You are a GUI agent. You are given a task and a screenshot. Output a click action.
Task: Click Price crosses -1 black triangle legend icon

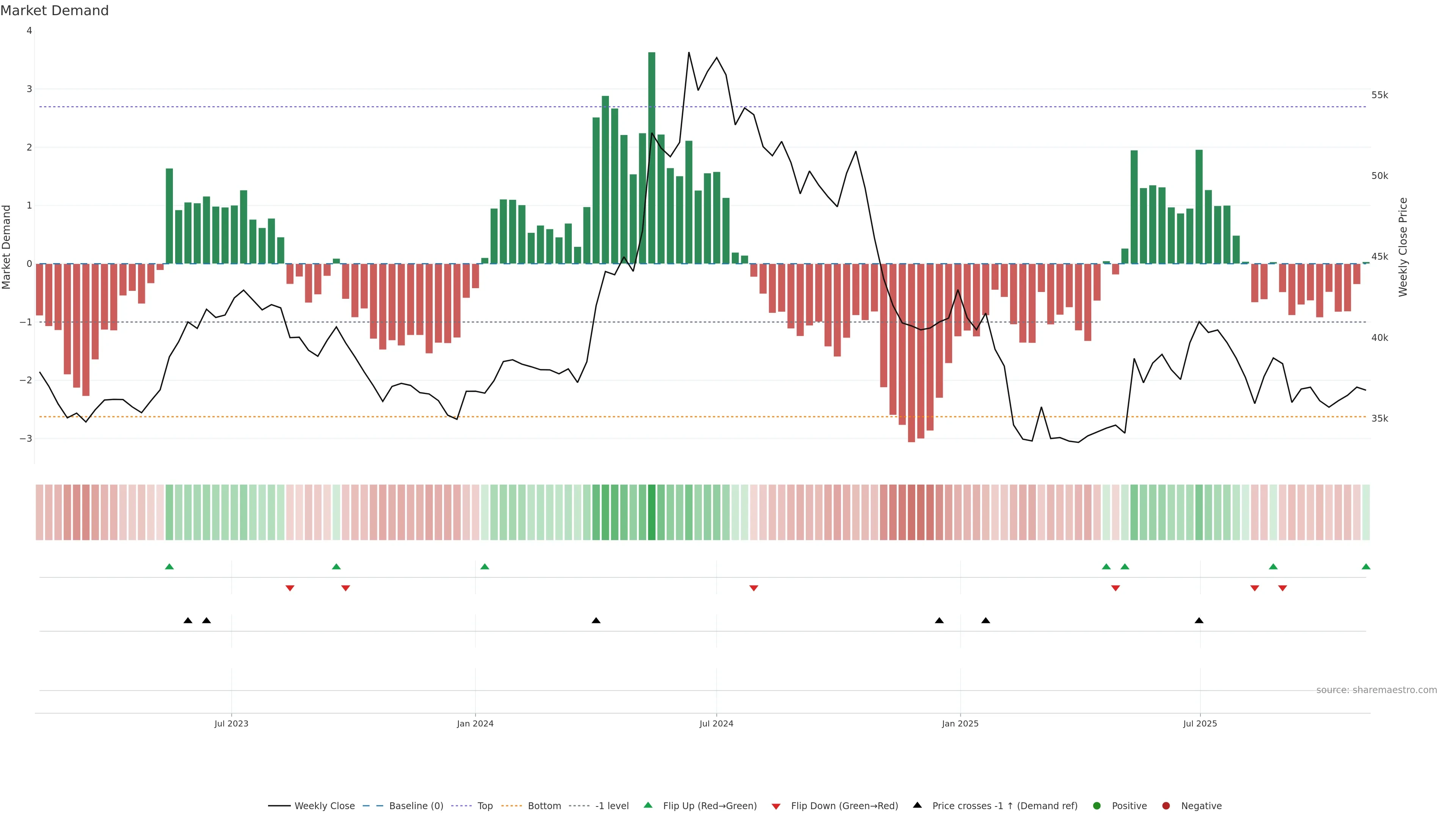917,805
